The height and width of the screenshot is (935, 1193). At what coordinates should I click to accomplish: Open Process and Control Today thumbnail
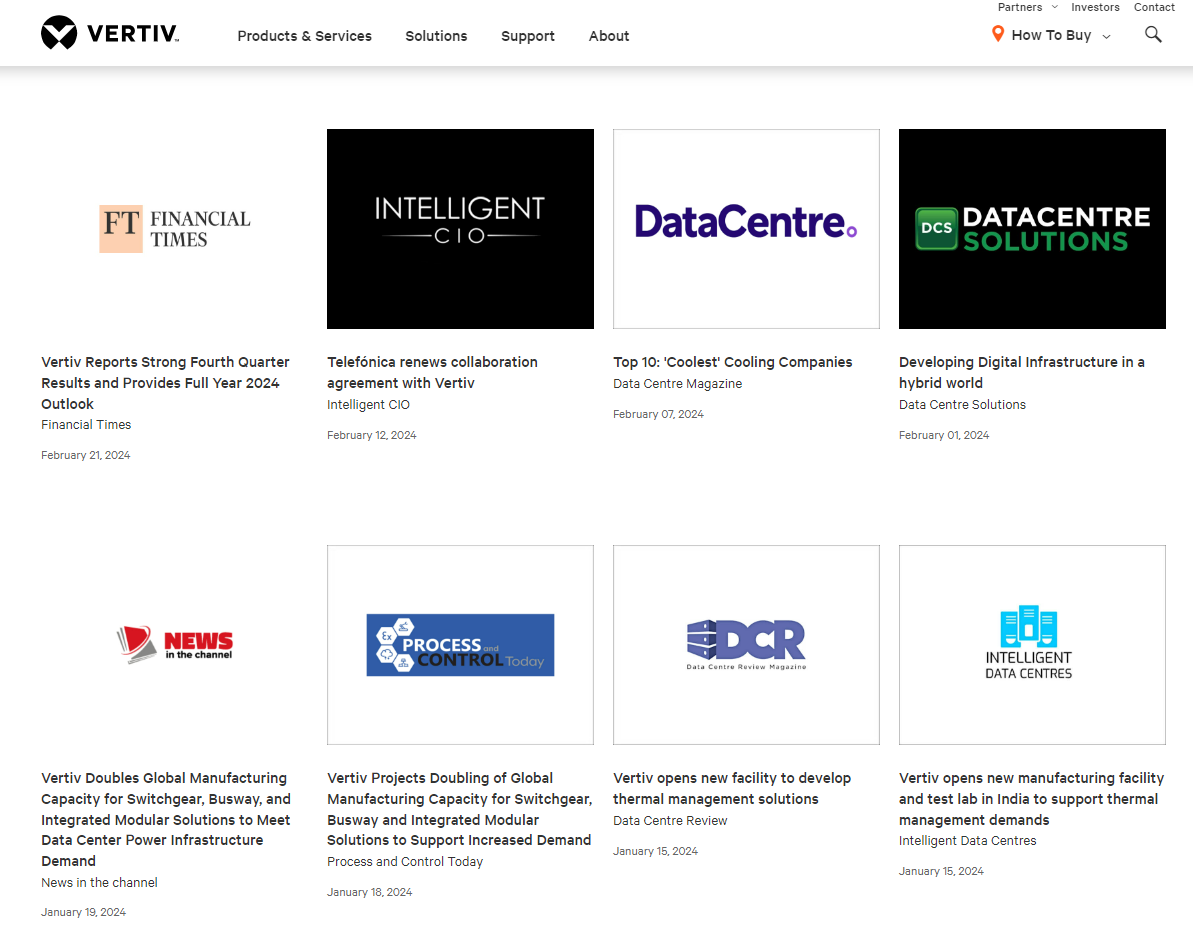click(x=460, y=644)
